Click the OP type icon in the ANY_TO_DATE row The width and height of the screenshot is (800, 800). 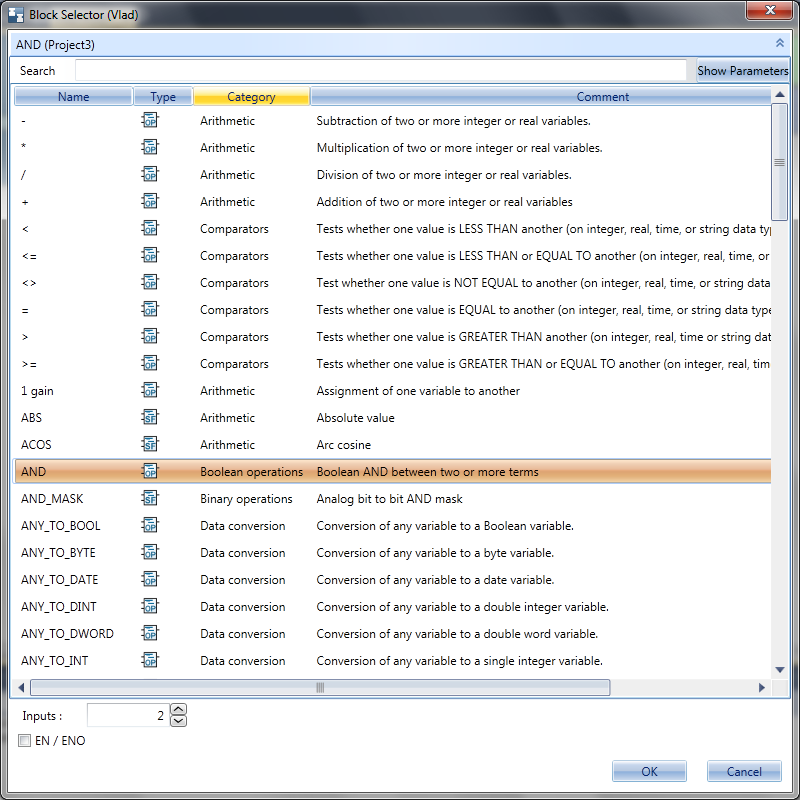[150, 580]
